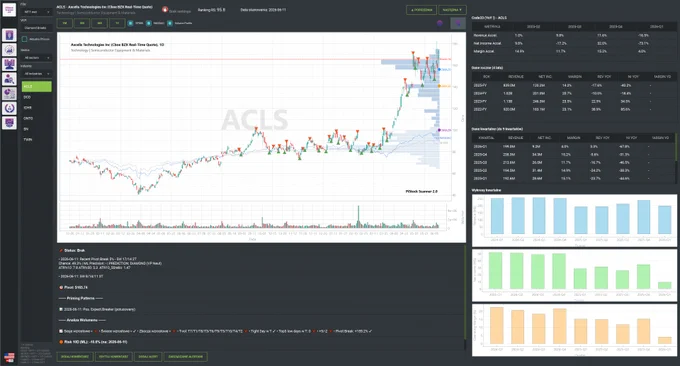The image size is (680, 366).
Task: Select the TWIN ticker in the list
Action: [36, 139]
